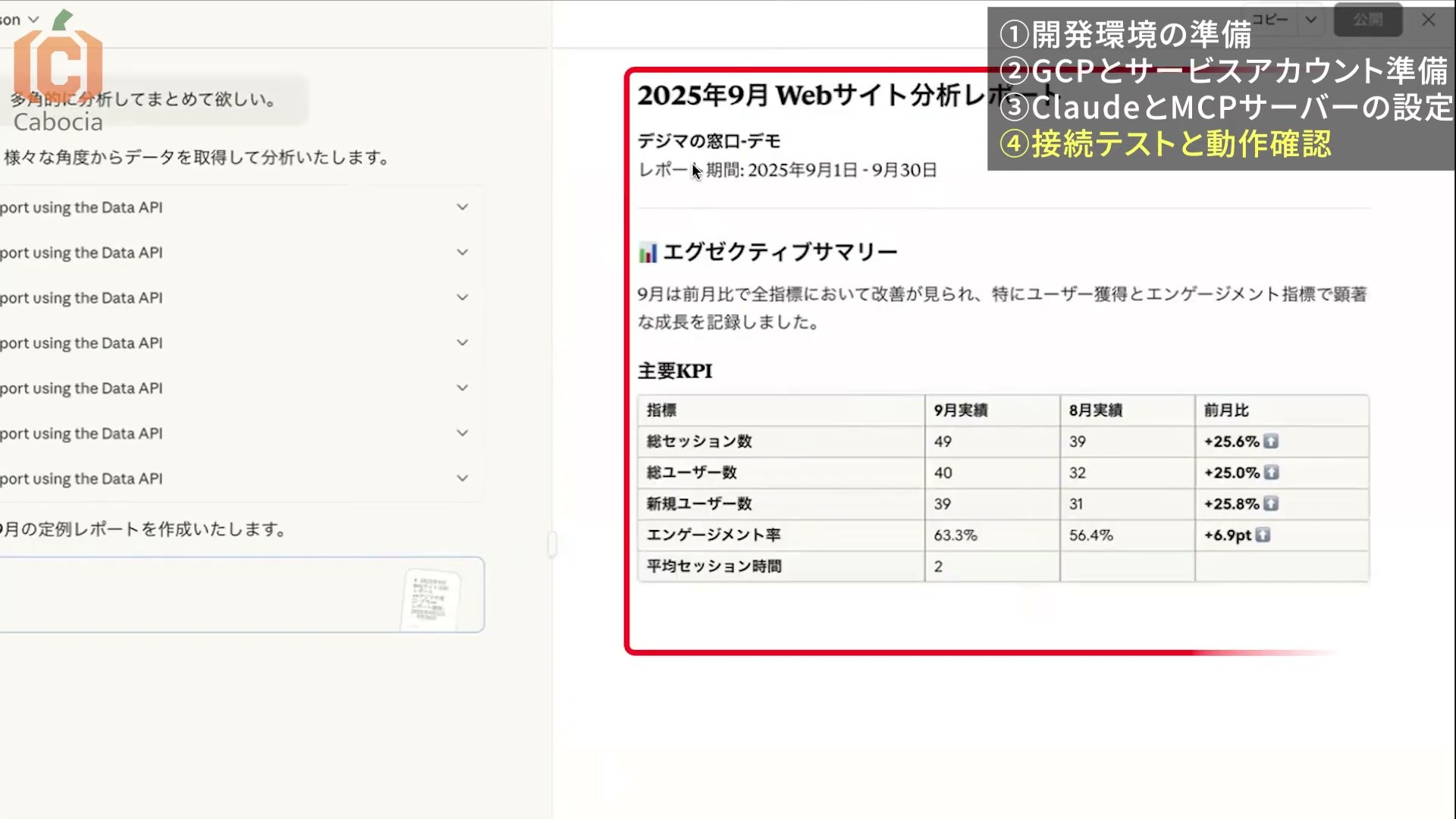Viewport: 1456px width, 819px height.
Task: Click the コピー button
Action: tap(1270, 20)
